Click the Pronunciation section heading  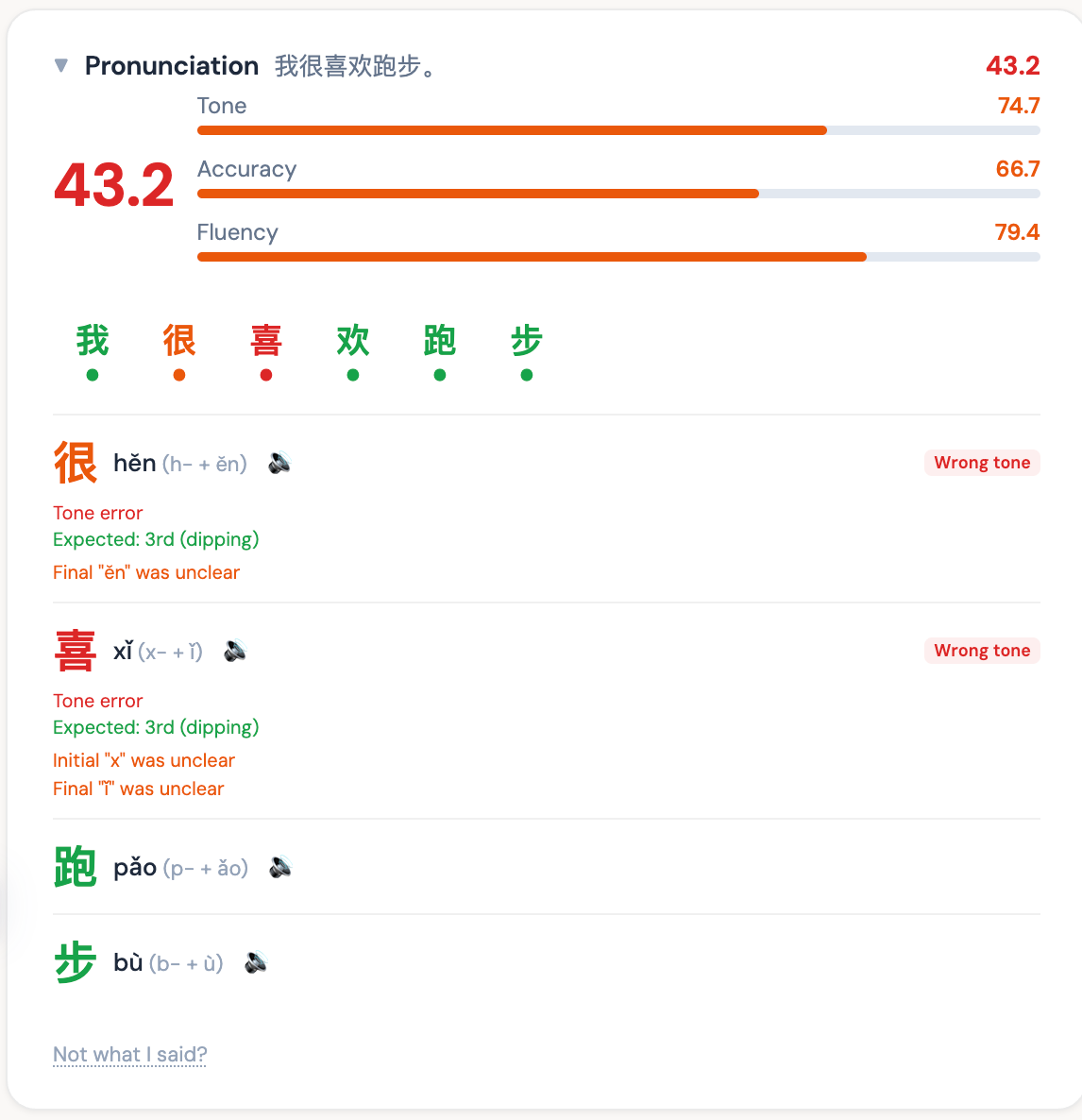pyautogui.click(x=172, y=65)
